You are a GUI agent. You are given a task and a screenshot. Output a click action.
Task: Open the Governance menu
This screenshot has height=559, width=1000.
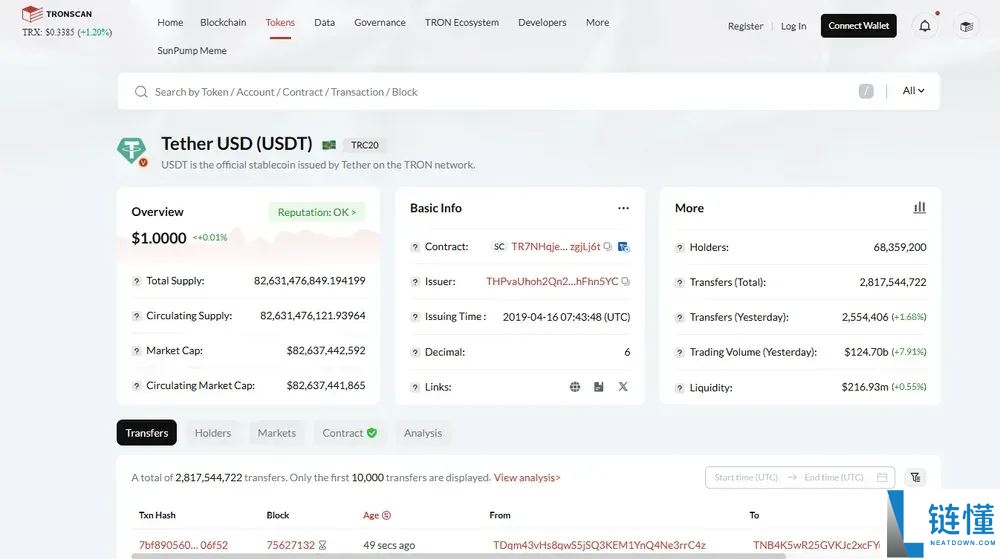pyautogui.click(x=379, y=22)
